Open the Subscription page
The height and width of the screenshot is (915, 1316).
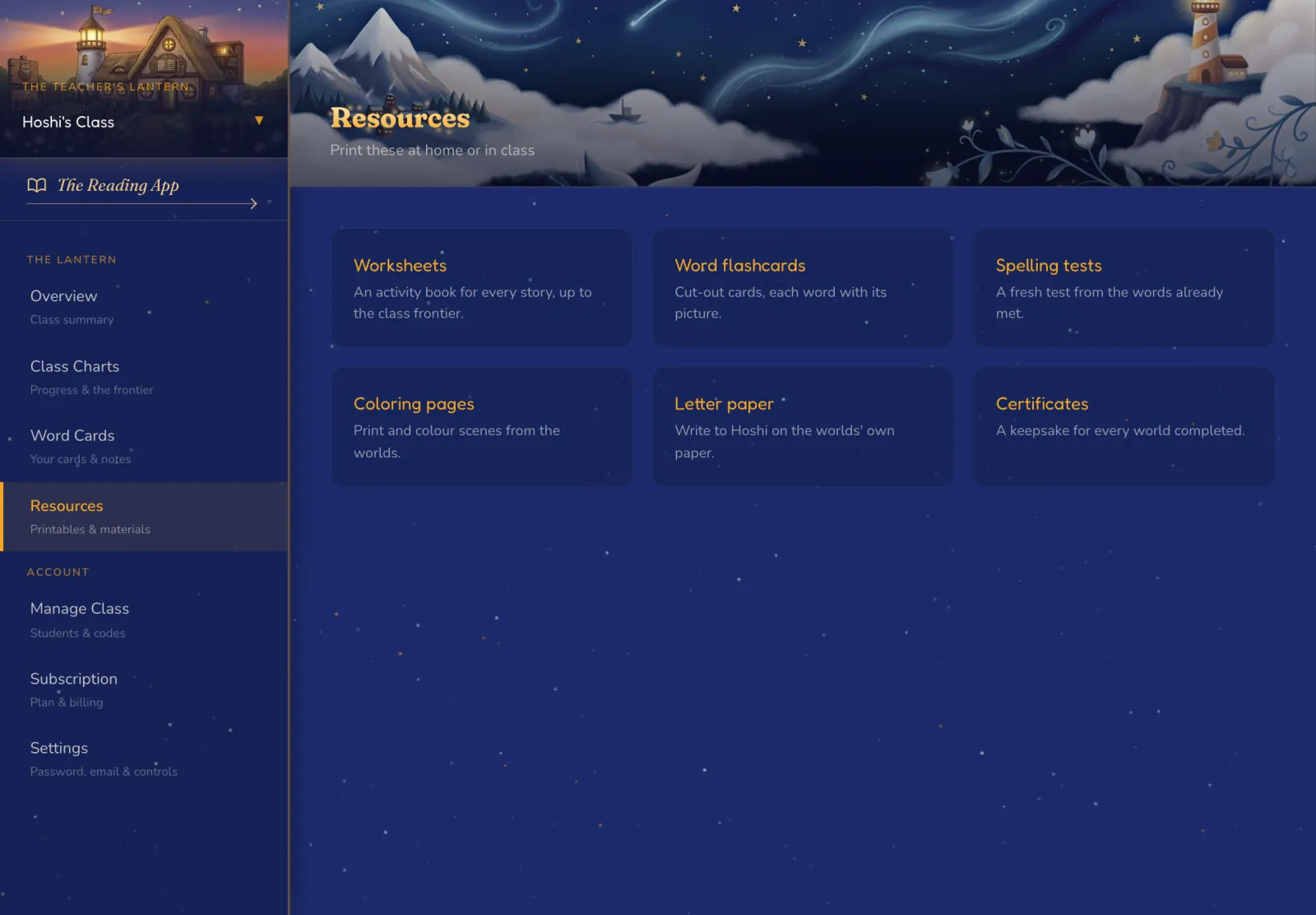tap(144, 690)
